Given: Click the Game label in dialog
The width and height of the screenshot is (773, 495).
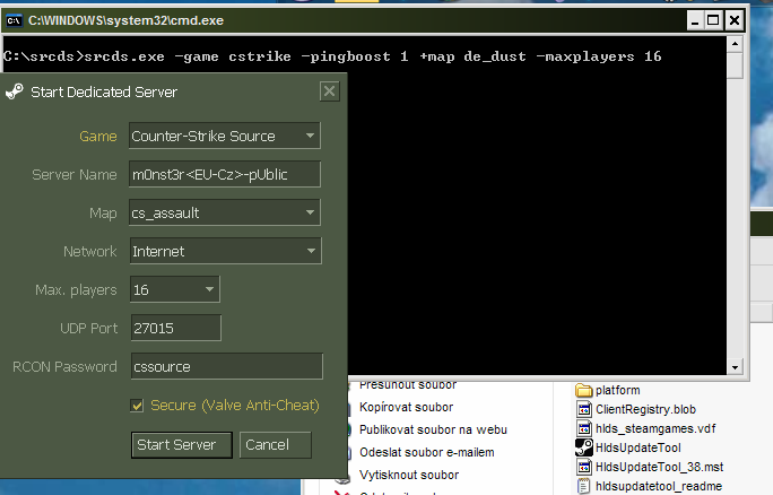Looking at the screenshot, I should click(x=98, y=136).
